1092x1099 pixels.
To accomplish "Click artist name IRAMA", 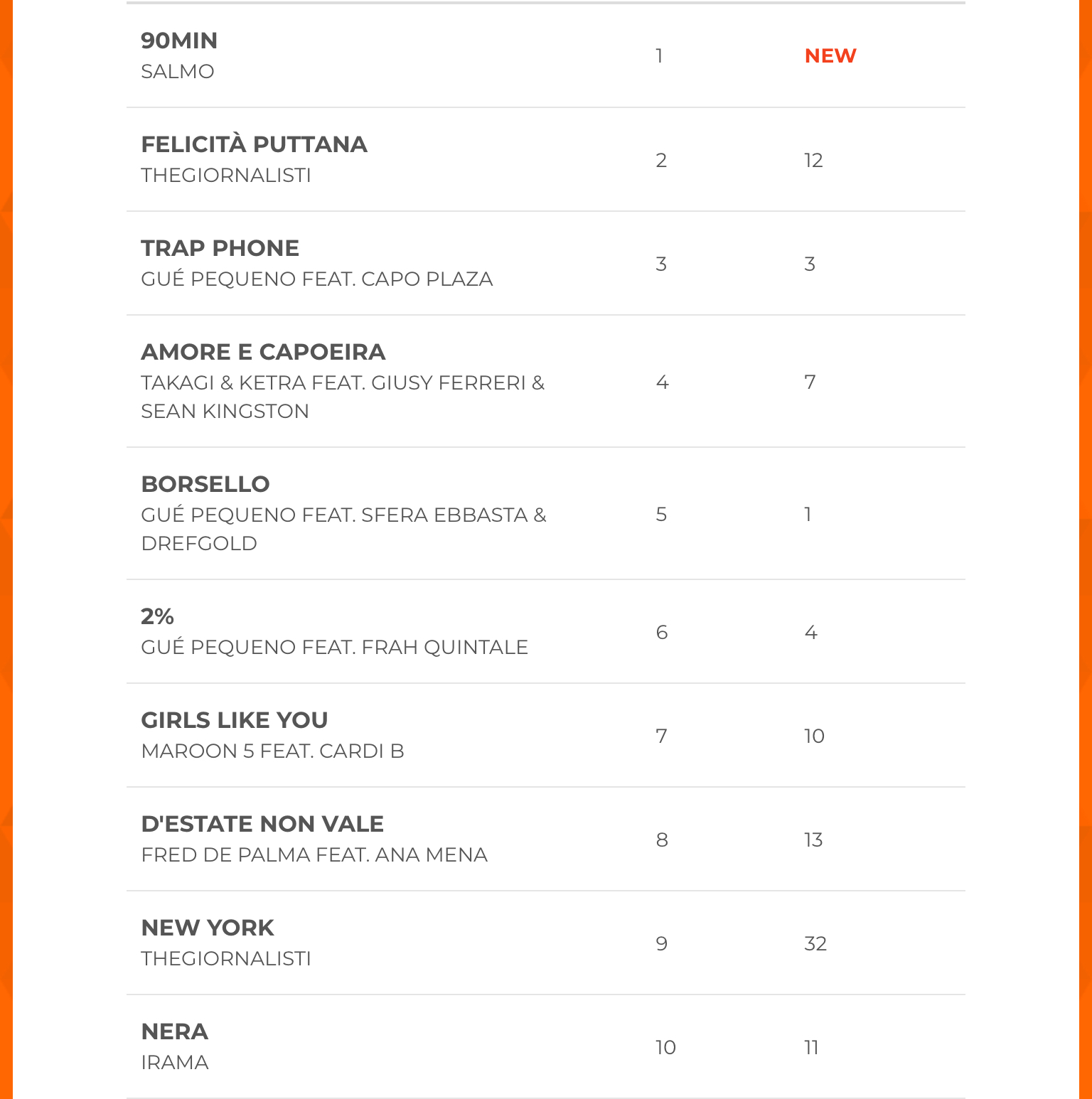I will [175, 1062].
